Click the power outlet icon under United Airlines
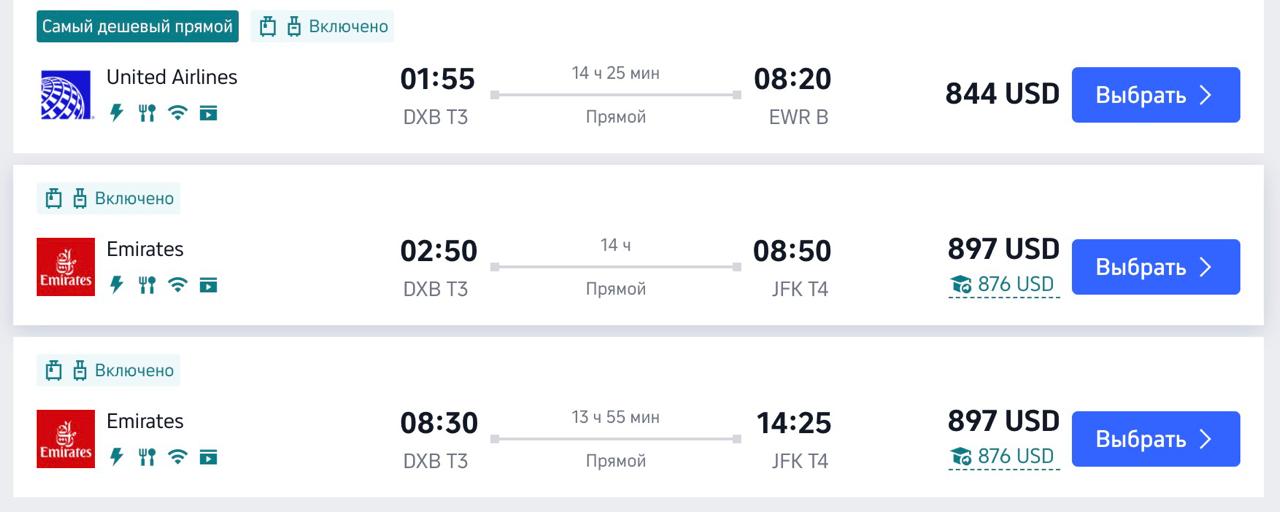The height and width of the screenshot is (512, 1280). coord(117,113)
